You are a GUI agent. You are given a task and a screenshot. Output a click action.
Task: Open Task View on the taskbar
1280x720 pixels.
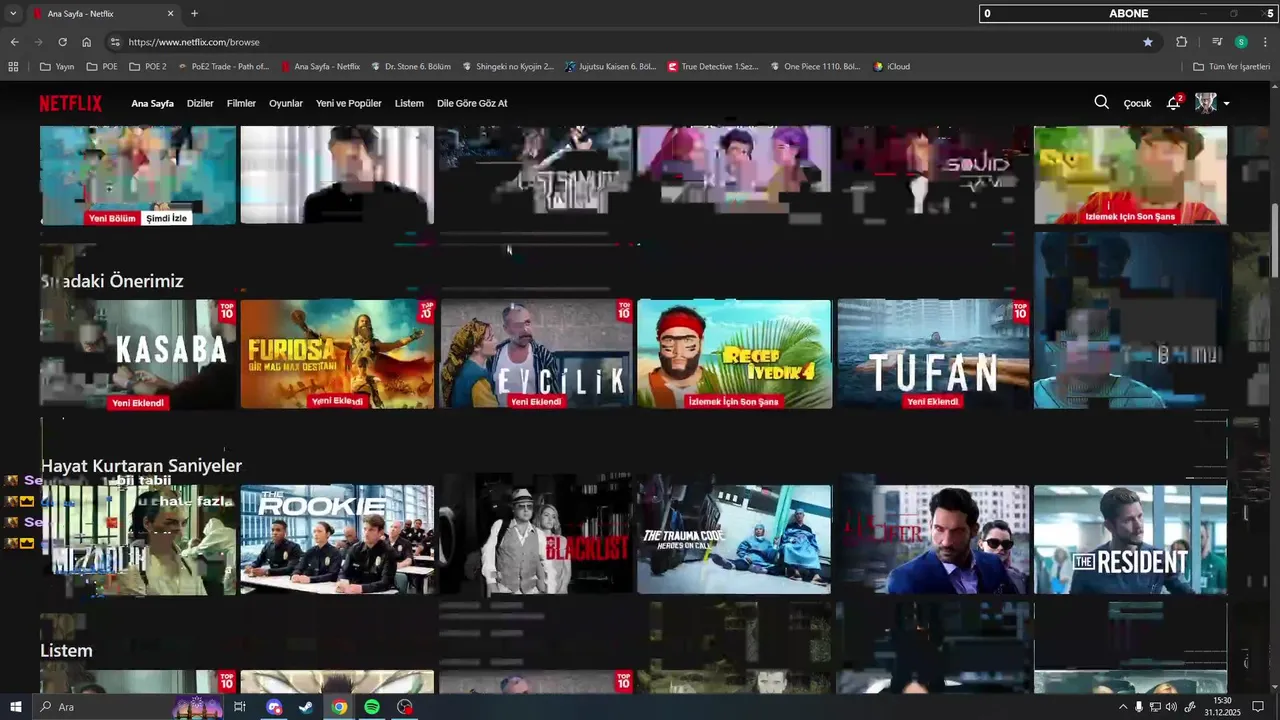240,707
